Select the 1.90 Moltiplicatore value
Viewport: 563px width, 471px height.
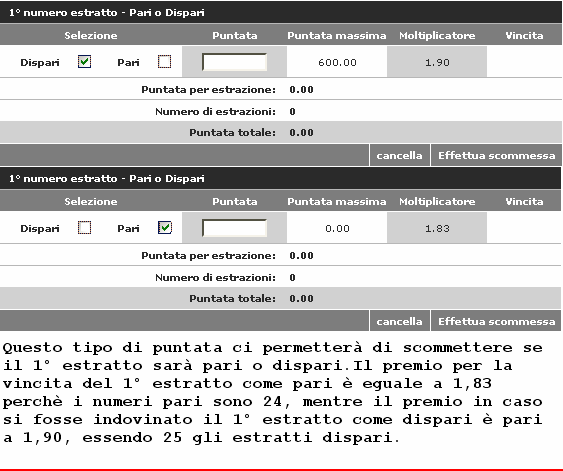[x=437, y=62]
